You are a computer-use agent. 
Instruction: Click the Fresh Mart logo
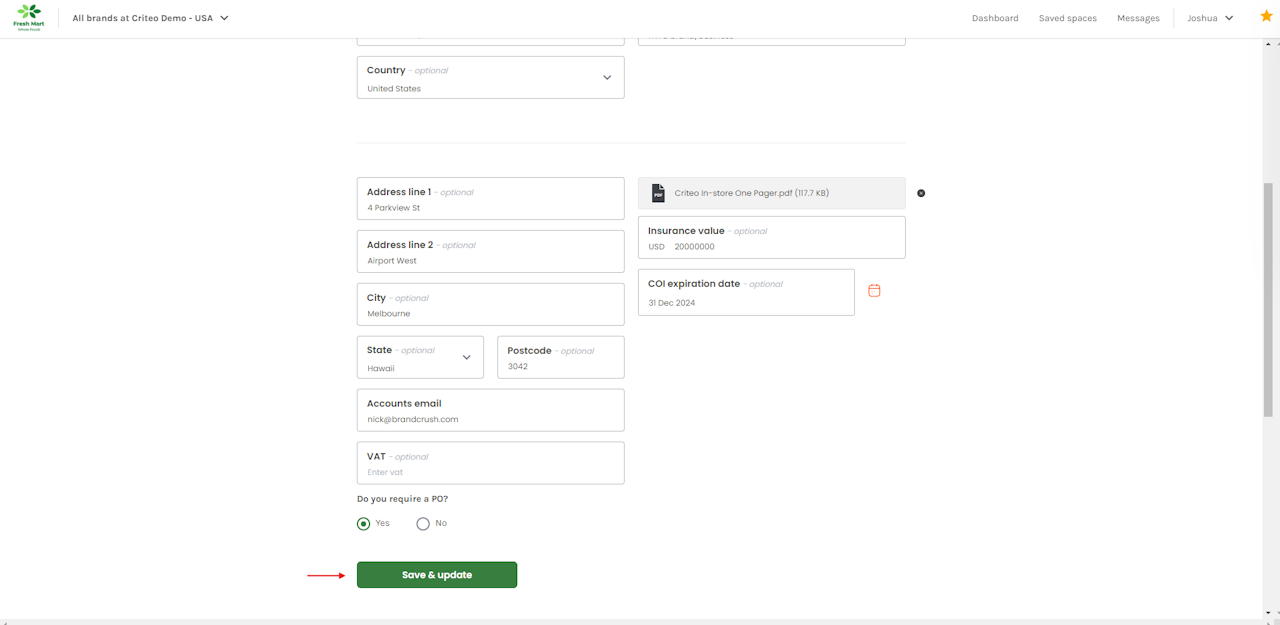(29, 17)
